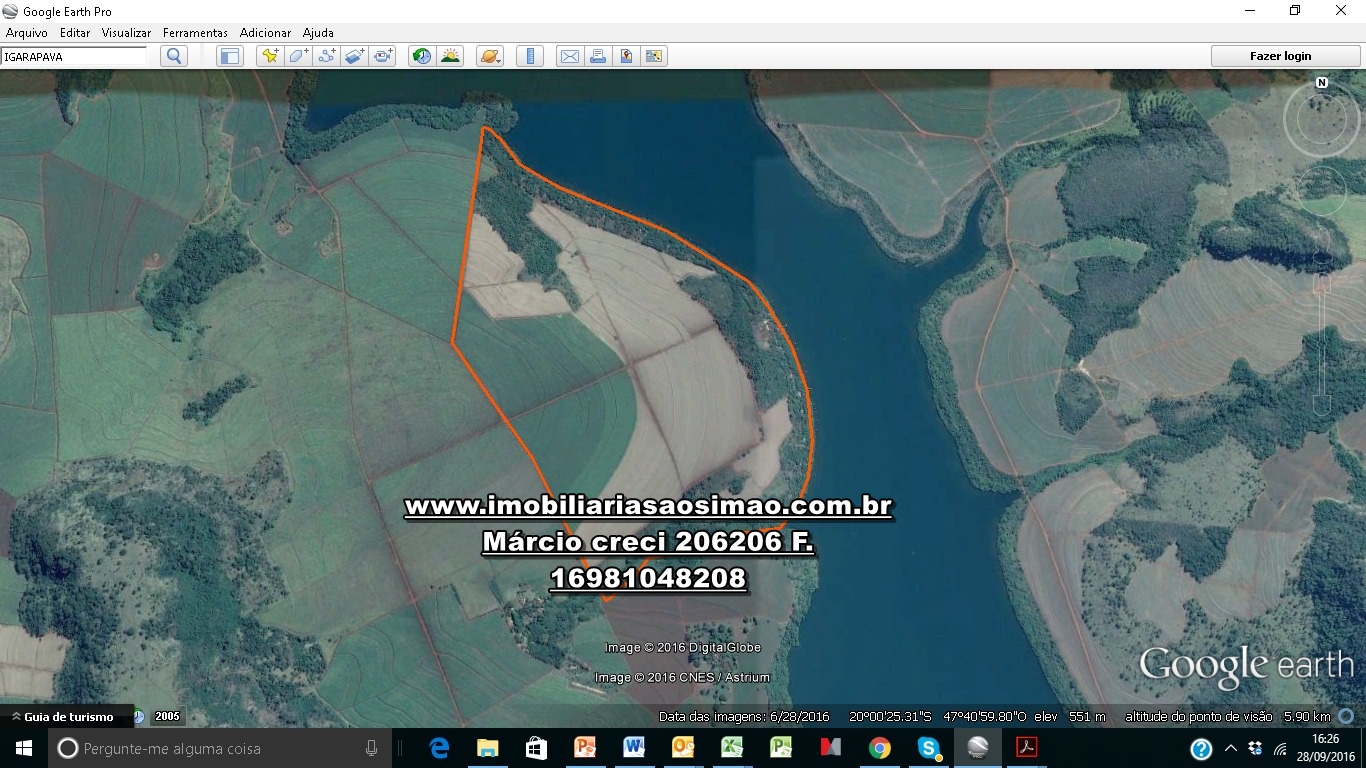The width and height of the screenshot is (1366, 768).
Task: Open File Explorer from taskbar
Action: [x=487, y=748]
